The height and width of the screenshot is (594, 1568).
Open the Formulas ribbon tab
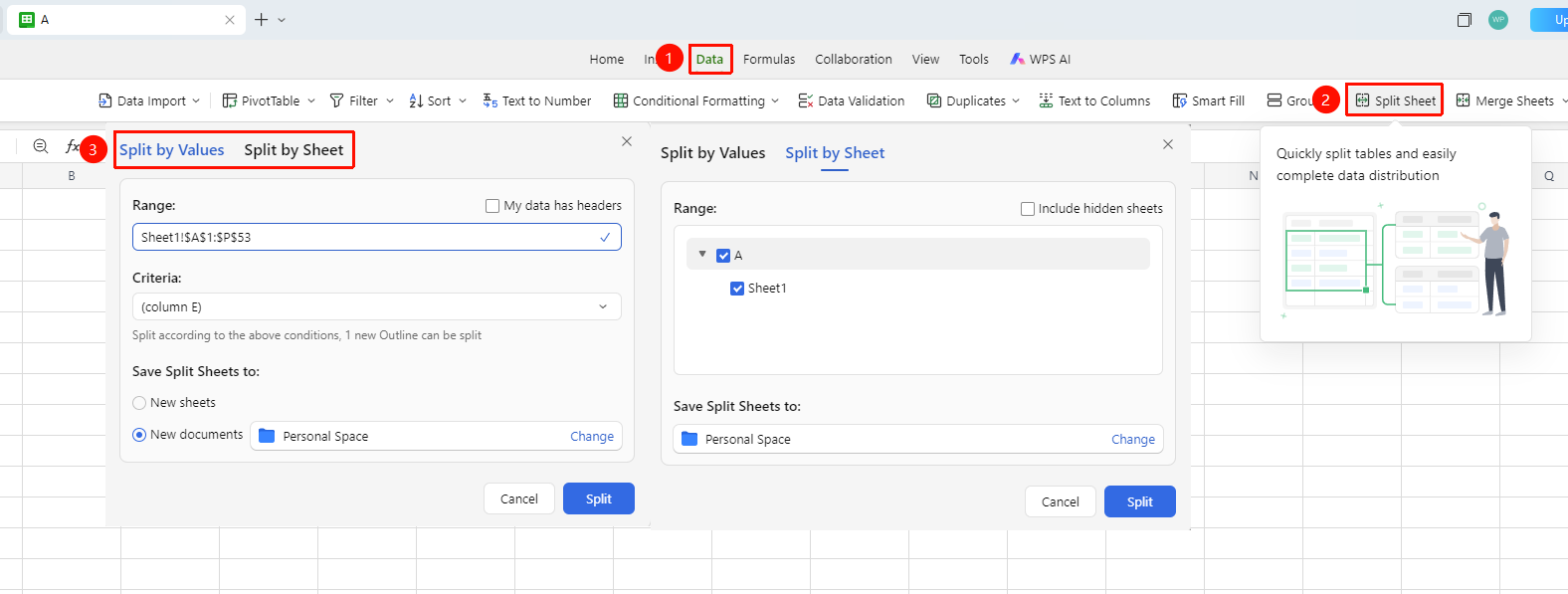pos(769,59)
